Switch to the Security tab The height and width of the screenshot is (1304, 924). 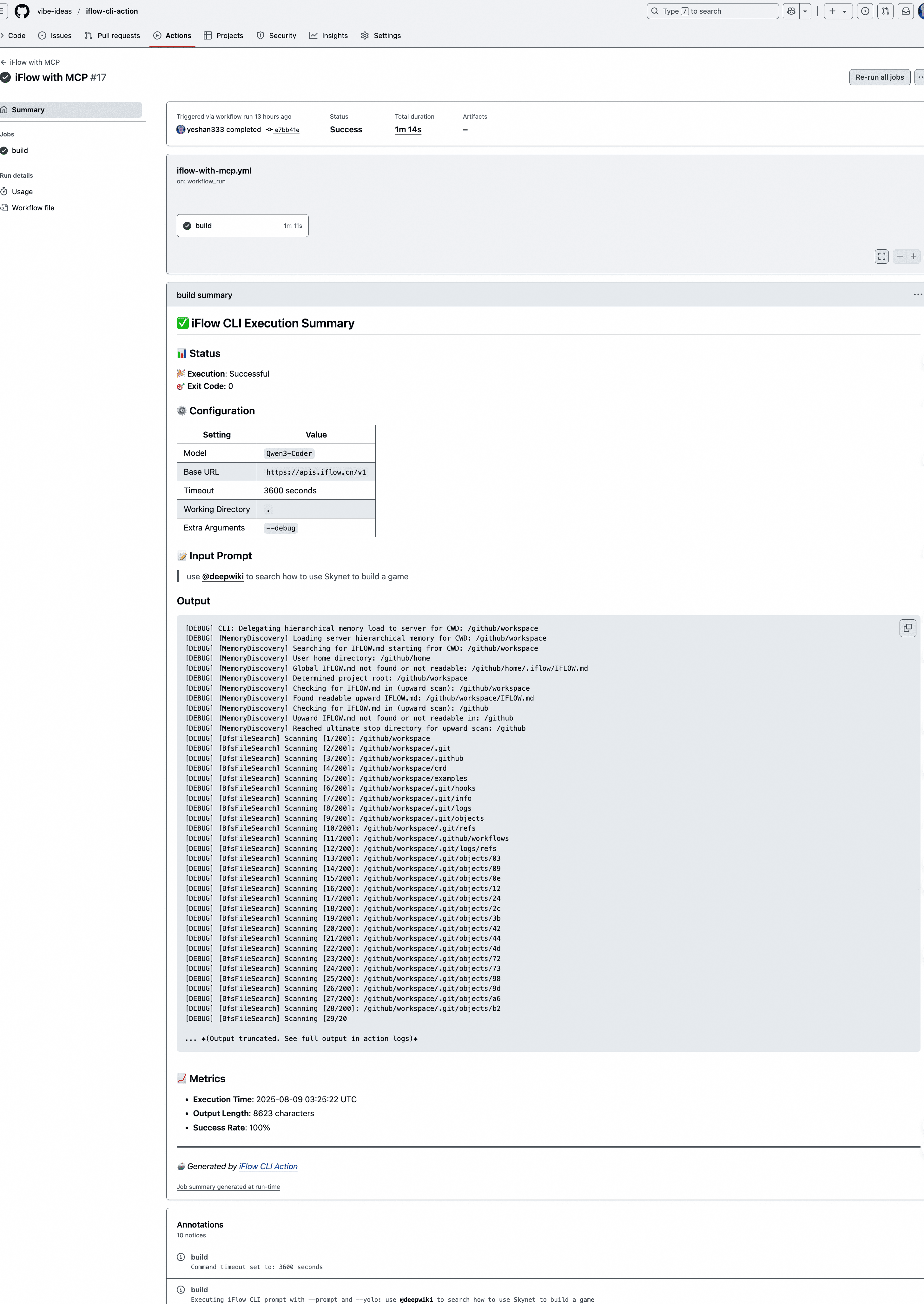click(276, 35)
